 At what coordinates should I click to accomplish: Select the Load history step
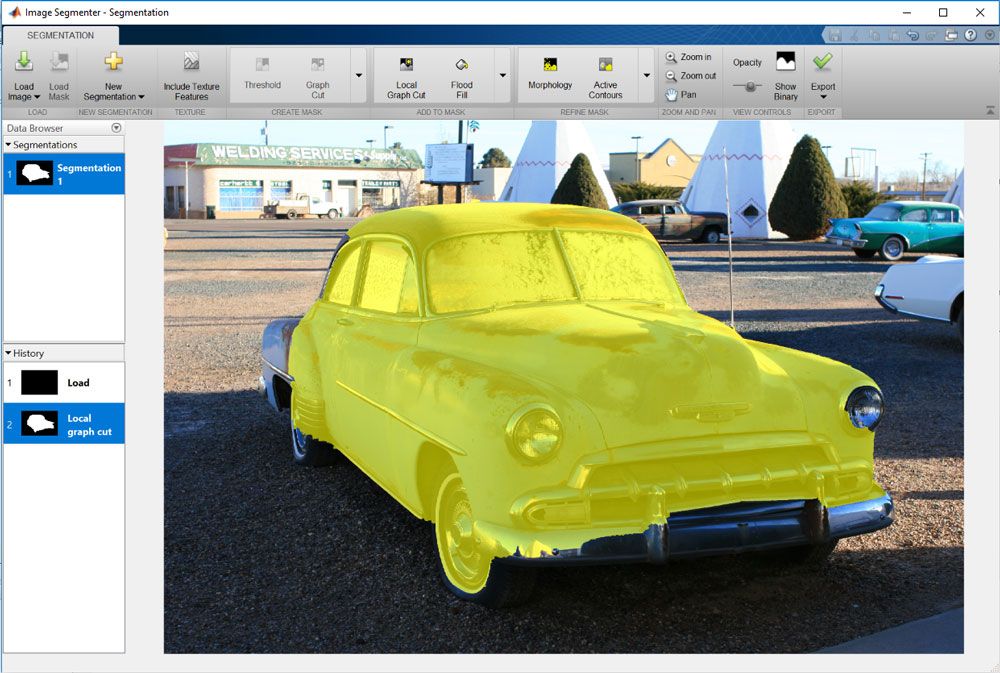64,383
